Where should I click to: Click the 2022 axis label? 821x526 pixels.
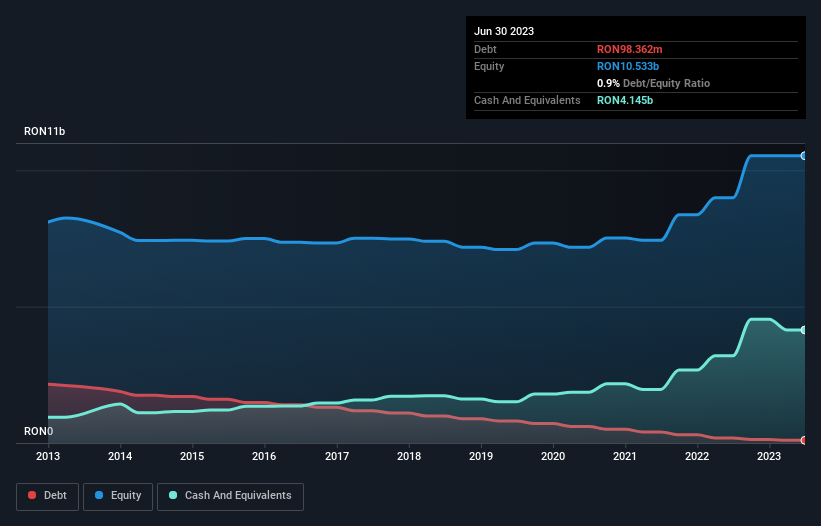coord(697,456)
